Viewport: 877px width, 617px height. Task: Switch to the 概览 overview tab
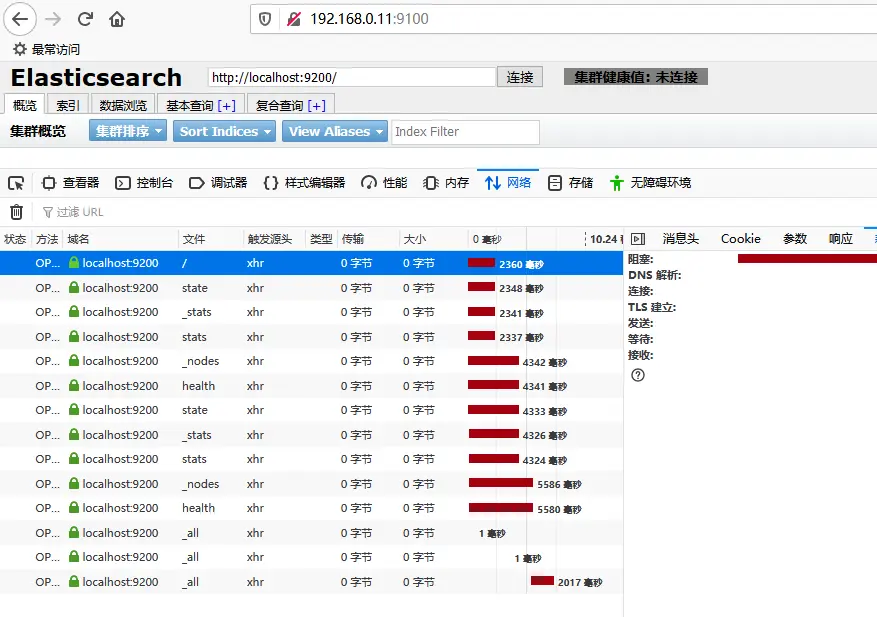[25, 105]
